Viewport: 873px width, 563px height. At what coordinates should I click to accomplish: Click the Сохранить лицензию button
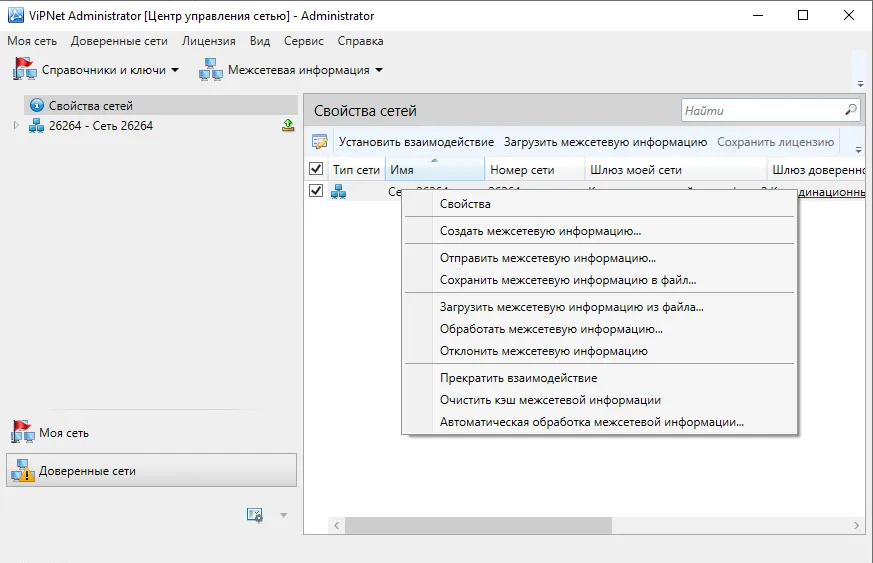tap(776, 142)
